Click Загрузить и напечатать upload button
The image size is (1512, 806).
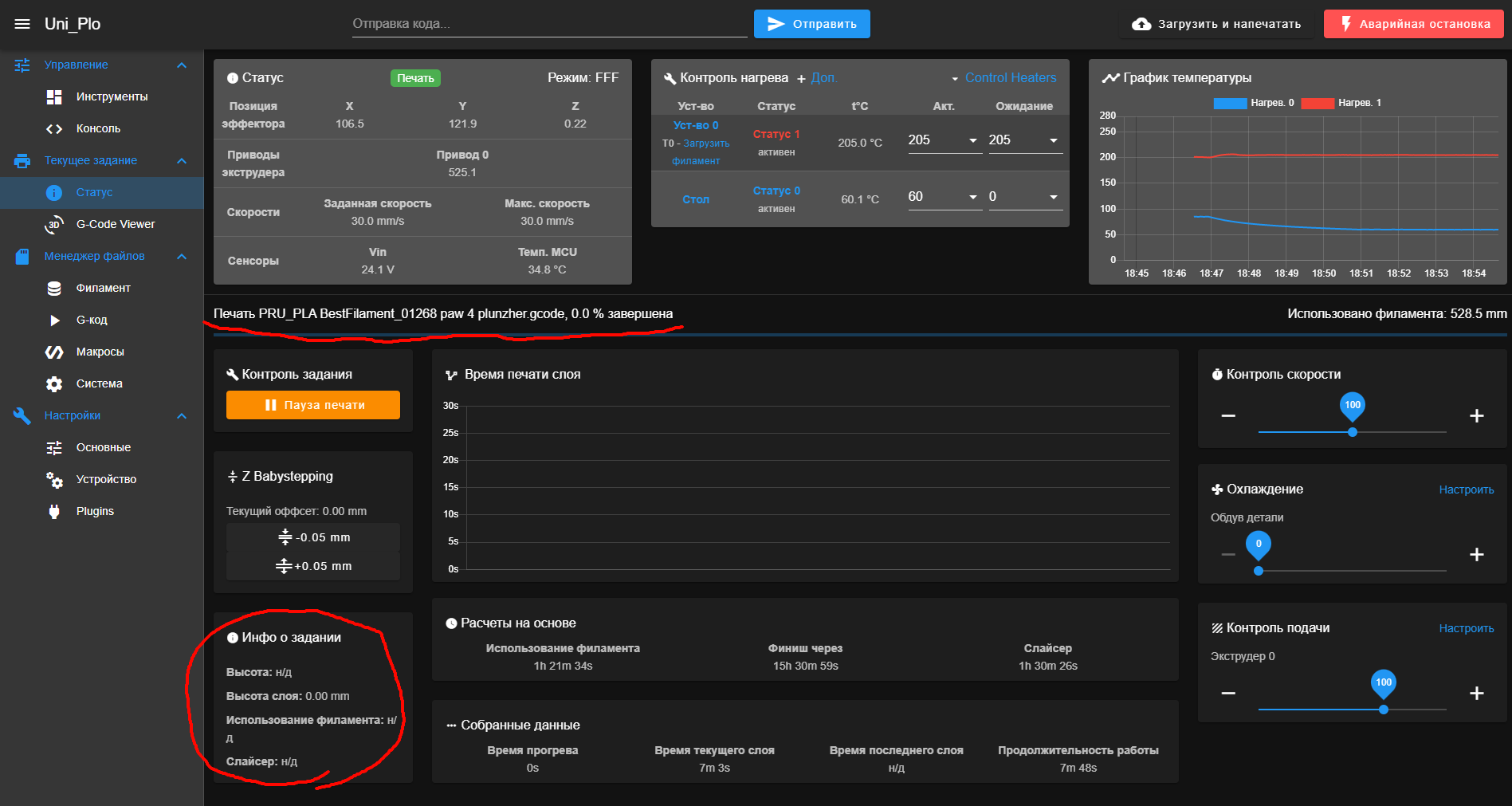coord(1216,24)
